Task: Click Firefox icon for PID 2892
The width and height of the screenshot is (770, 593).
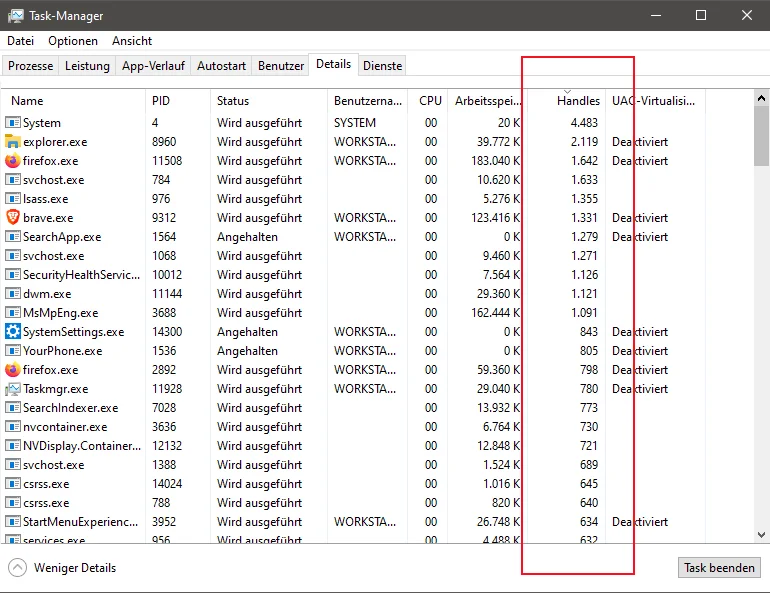Action: pos(13,370)
